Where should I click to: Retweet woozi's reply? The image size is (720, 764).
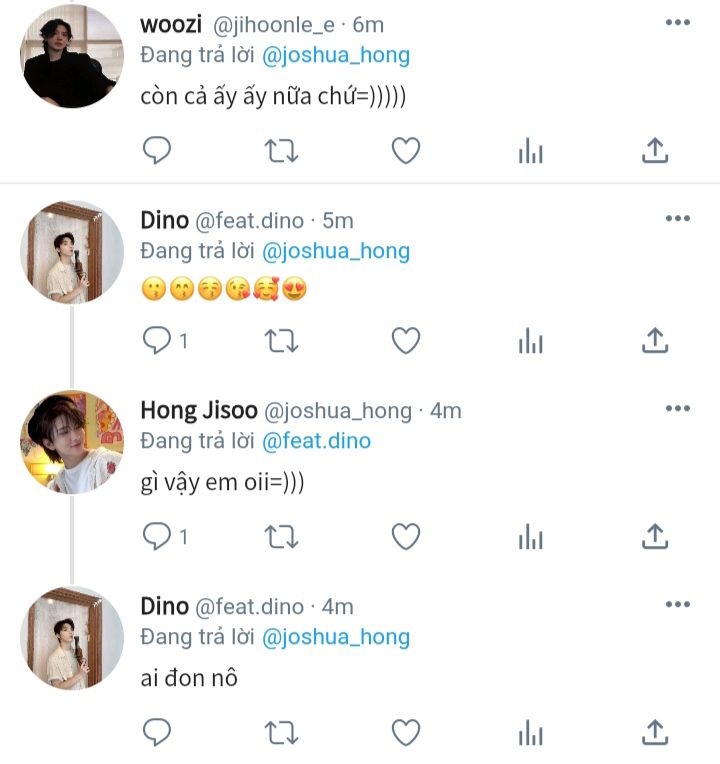pos(281,150)
